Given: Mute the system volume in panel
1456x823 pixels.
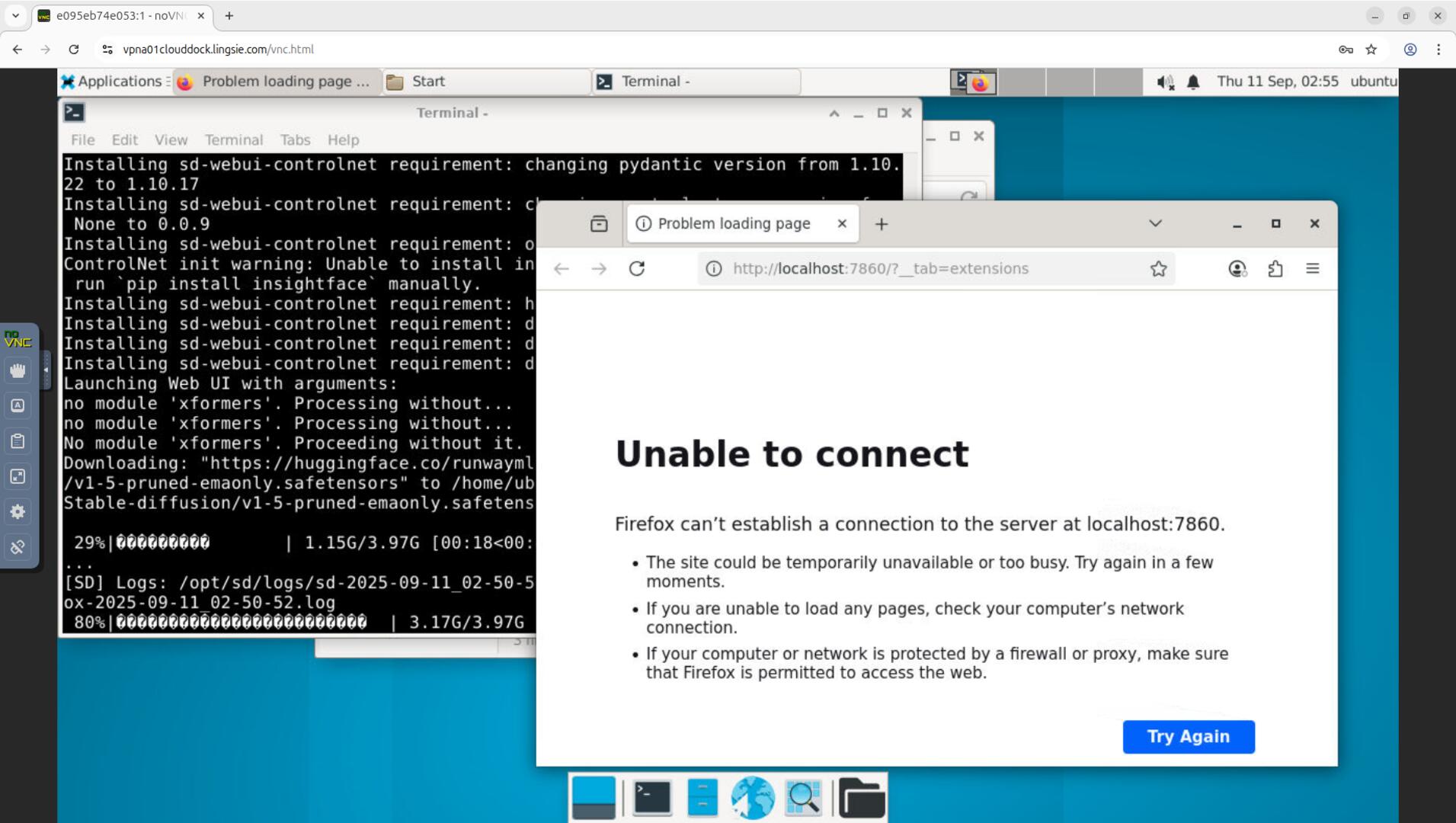Looking at the screenshot, I should [1164, 82].
